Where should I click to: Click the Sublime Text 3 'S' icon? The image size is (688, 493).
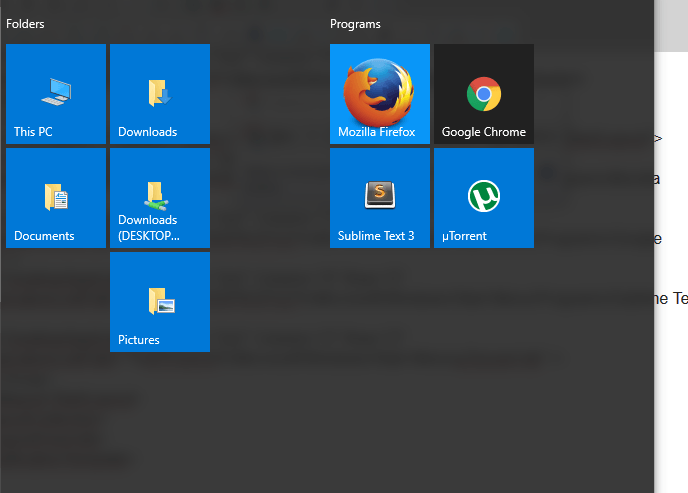click(379, 195)
